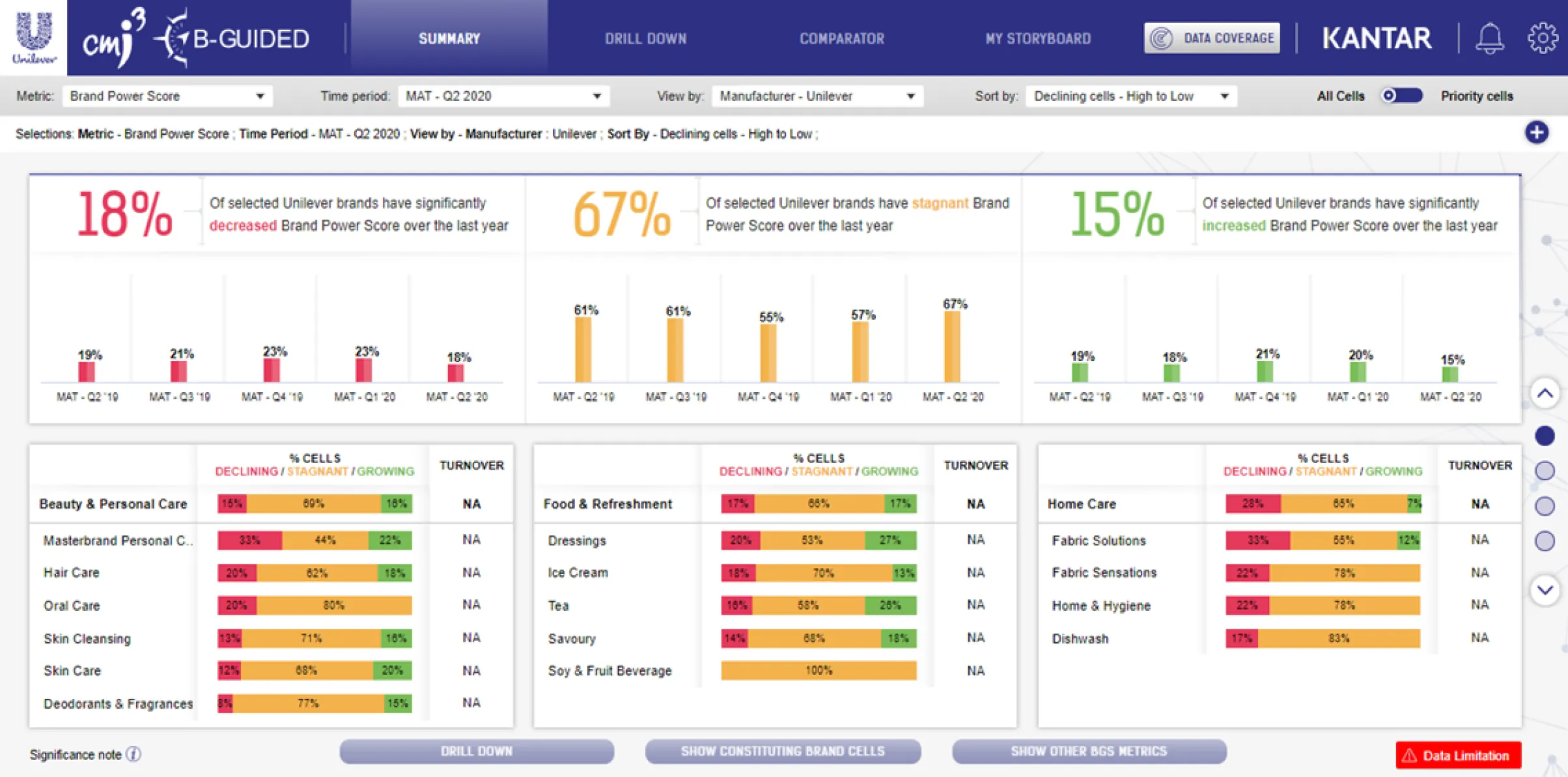Open the Time period MAT - Q2 2020 dropdown
This screenshot has height=777, width=1568.
[x=503, y=96]
